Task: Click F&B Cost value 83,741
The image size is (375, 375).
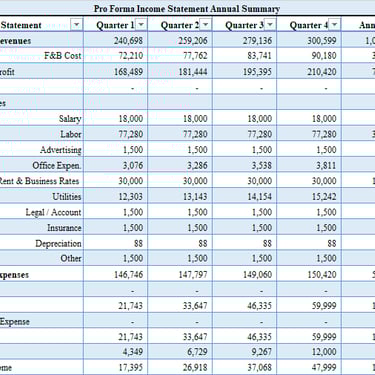Action: pyautogui.click(x=260, y=56)
